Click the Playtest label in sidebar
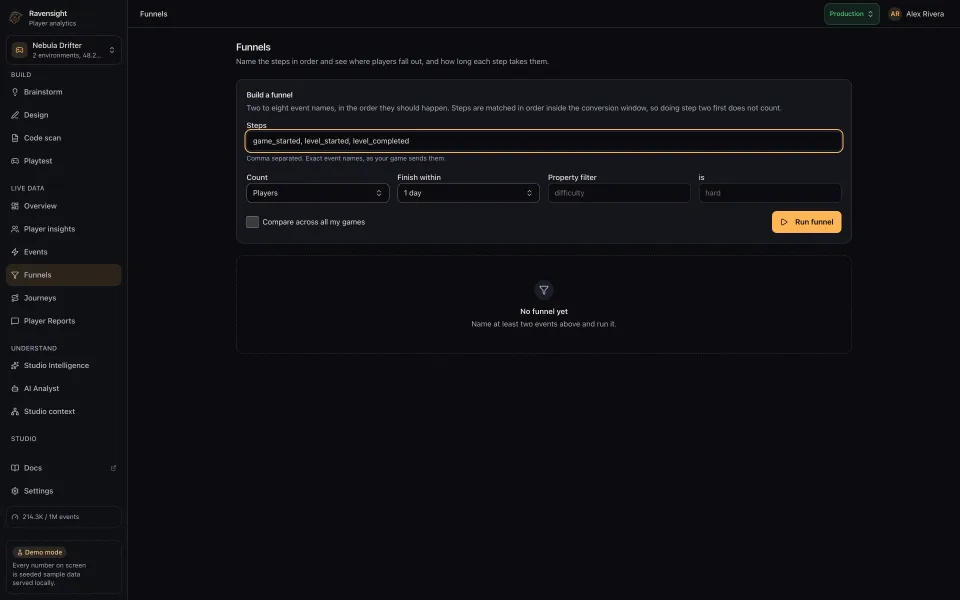The width and height of the screenshot is (960, 600). click(x=38, y=161)
